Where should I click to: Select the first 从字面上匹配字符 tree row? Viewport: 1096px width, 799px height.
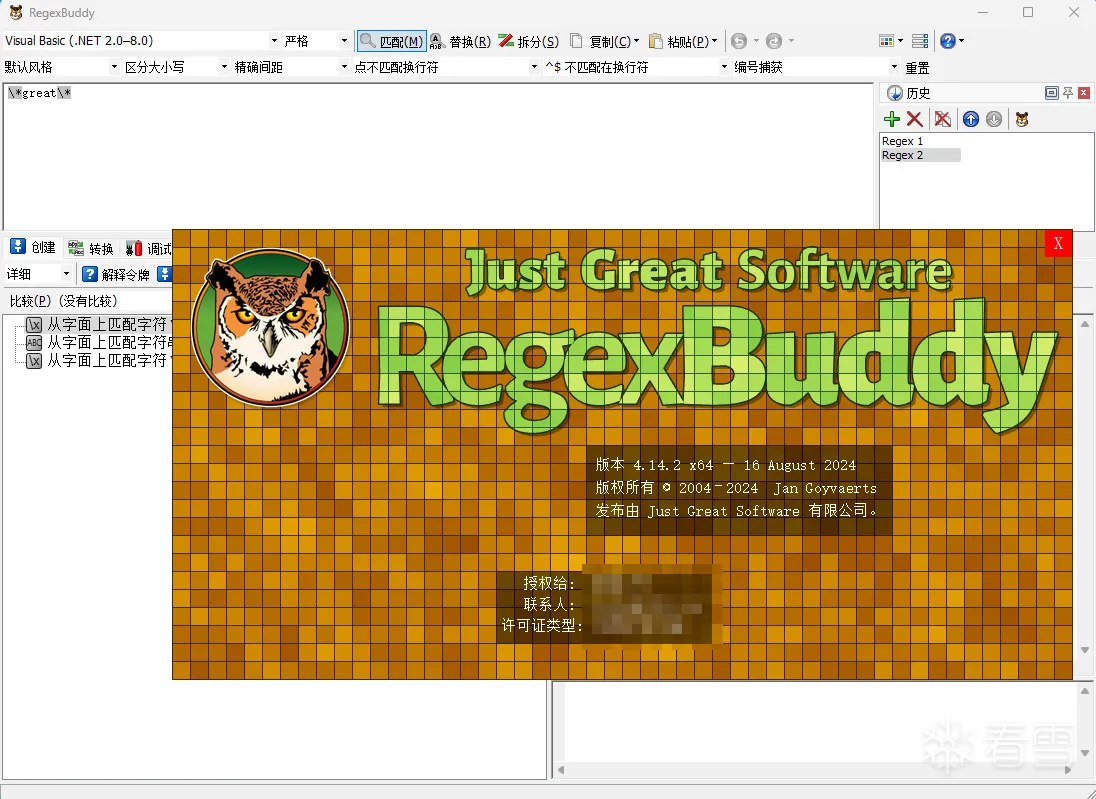pyautogui.click(x=98, y=324)
